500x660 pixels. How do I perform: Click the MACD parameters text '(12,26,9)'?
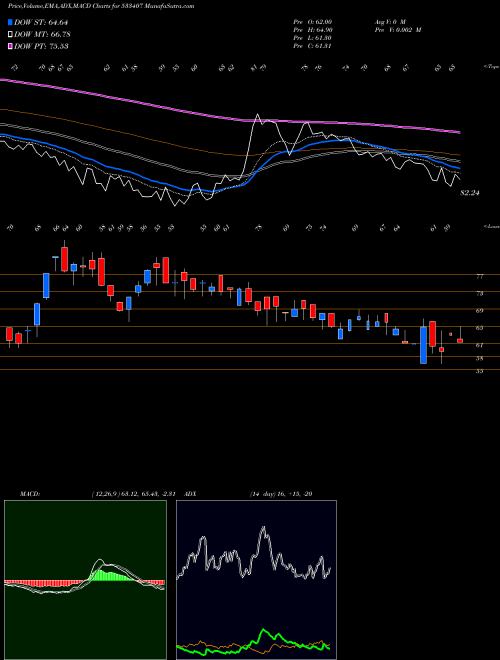click(106, 494)
